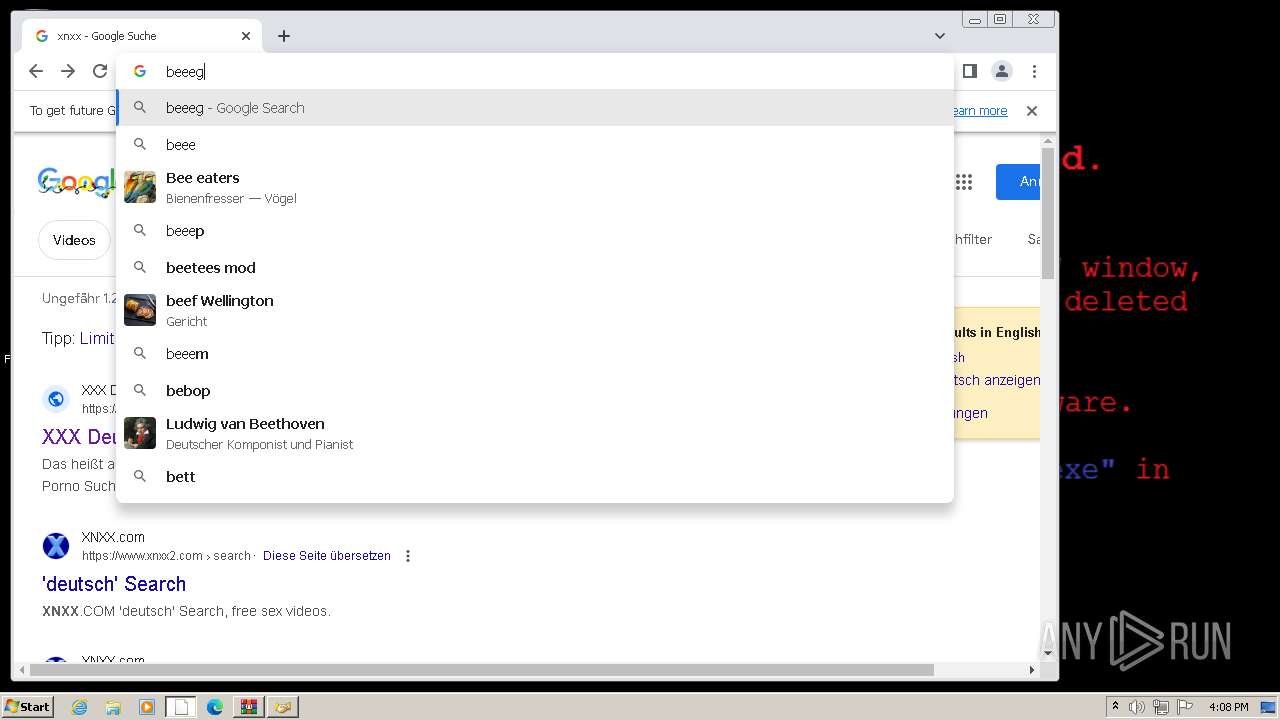Click the Action Center flag tray icon
The height and width of the screenshot is (720, 1280).
pyautogui.click(x=1185, y=707)
